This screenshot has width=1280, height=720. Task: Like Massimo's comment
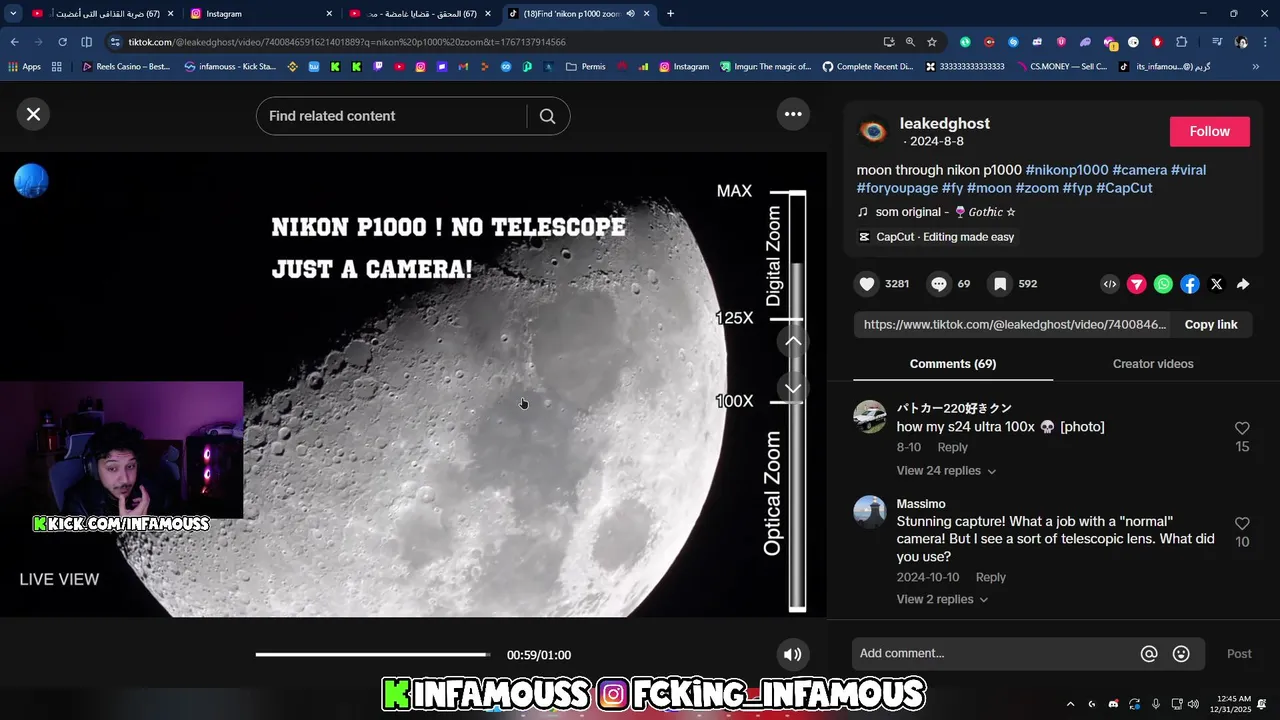click(x=1242, y=523)
